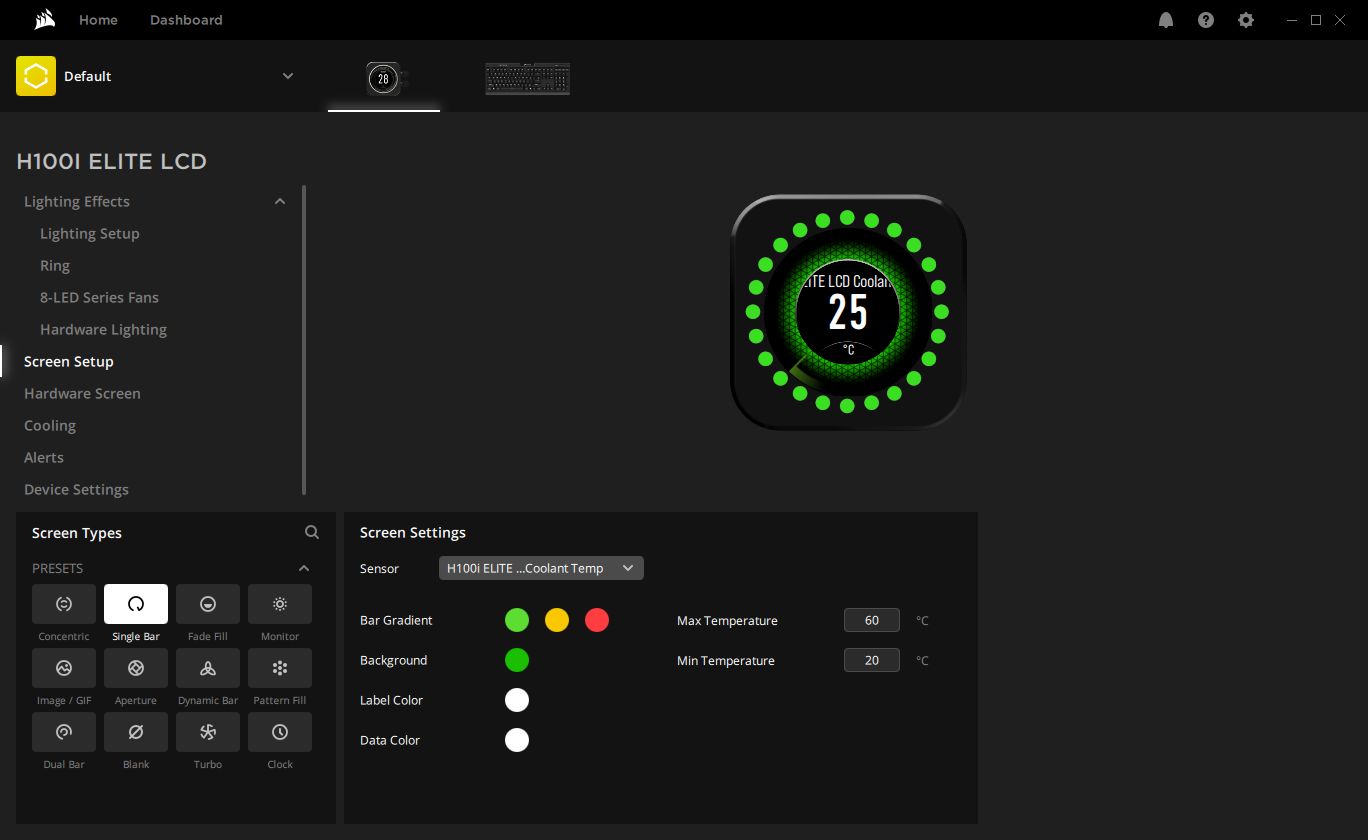Select Screen Setup in sidebar
This screenshot has height=840, width=1368.
pos(69,361)
